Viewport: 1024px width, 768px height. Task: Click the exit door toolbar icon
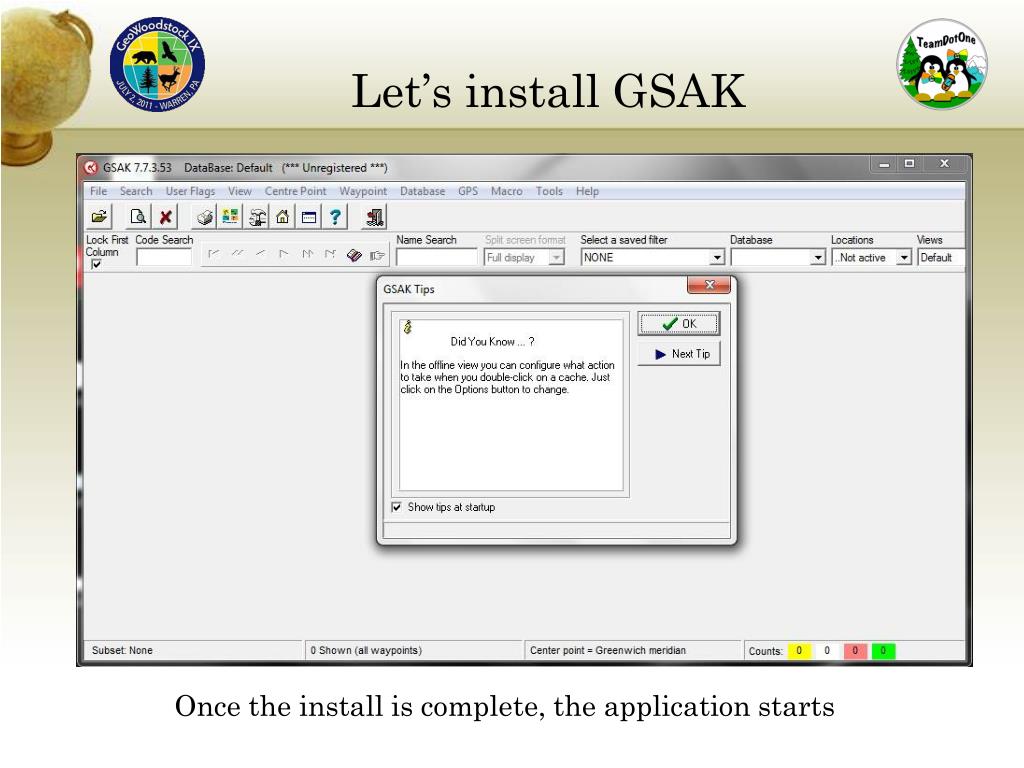tap(374, 217)
